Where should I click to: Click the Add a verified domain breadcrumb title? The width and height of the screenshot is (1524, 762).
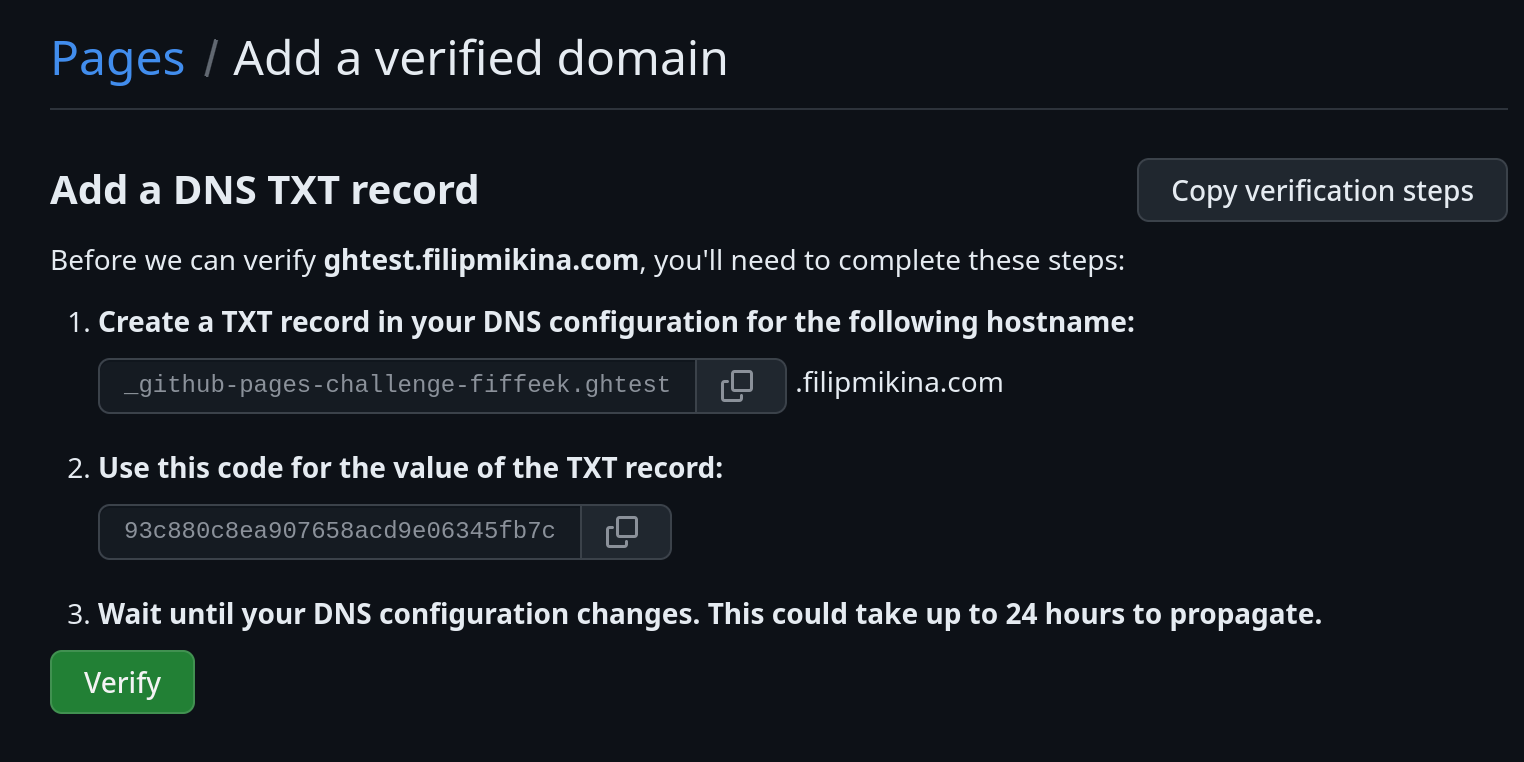coord(480,58)
